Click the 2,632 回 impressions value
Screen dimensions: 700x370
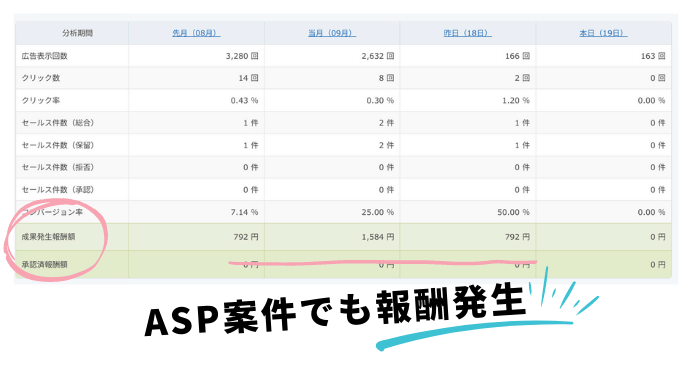click(x=378, y=56)
